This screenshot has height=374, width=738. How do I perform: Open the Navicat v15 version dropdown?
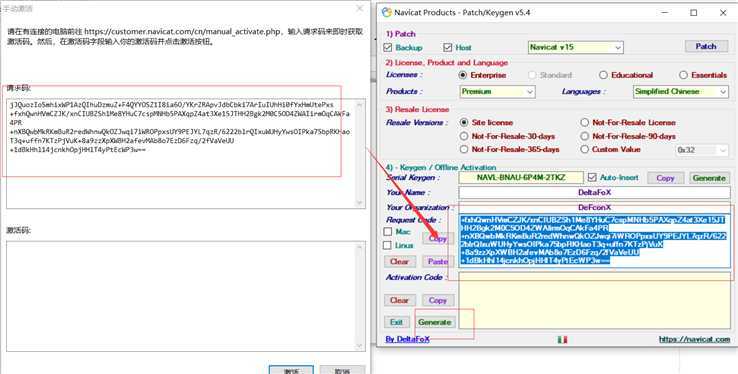coord(576,47)
